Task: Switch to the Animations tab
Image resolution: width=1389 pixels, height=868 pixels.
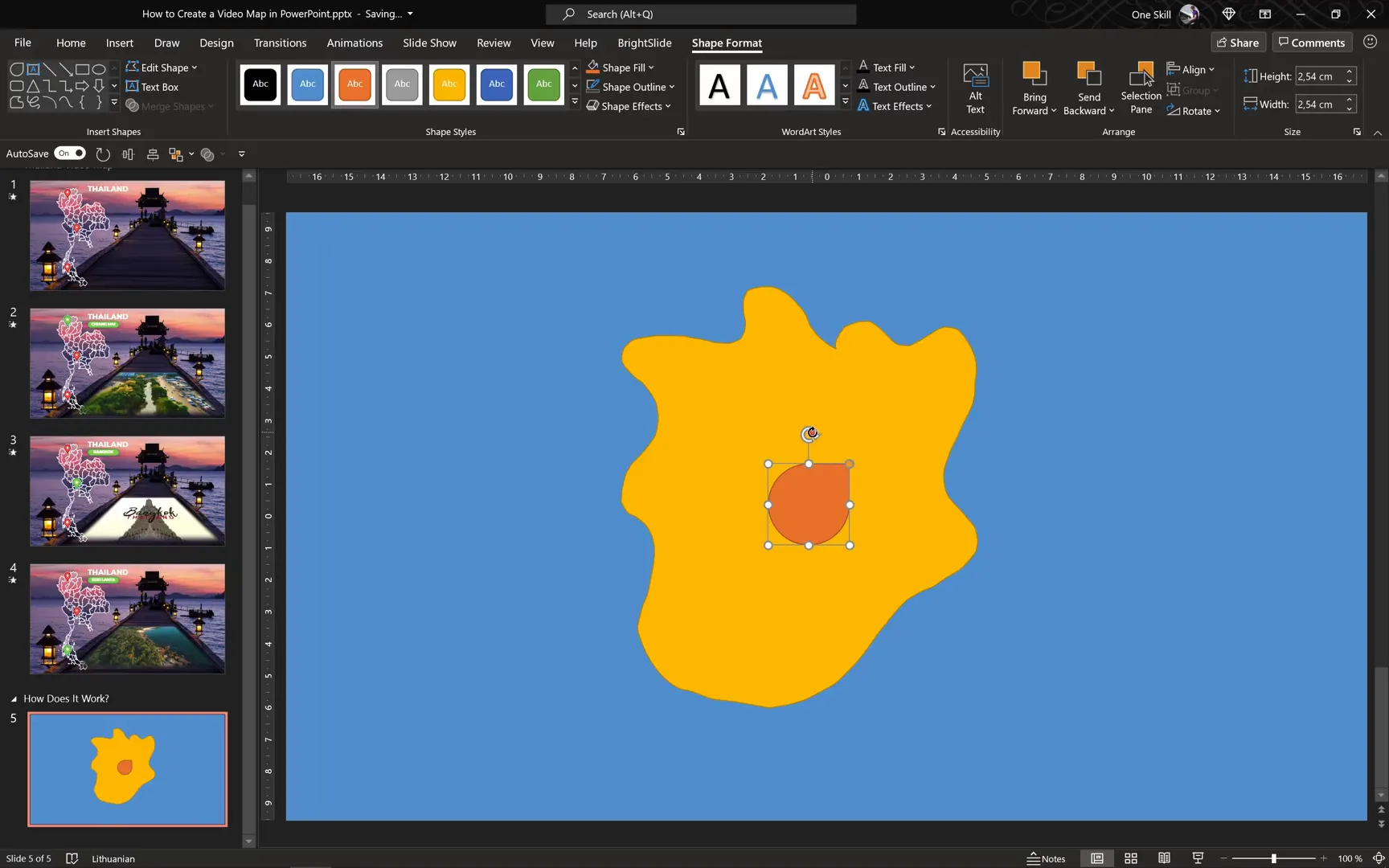Action: coord(354,43)
